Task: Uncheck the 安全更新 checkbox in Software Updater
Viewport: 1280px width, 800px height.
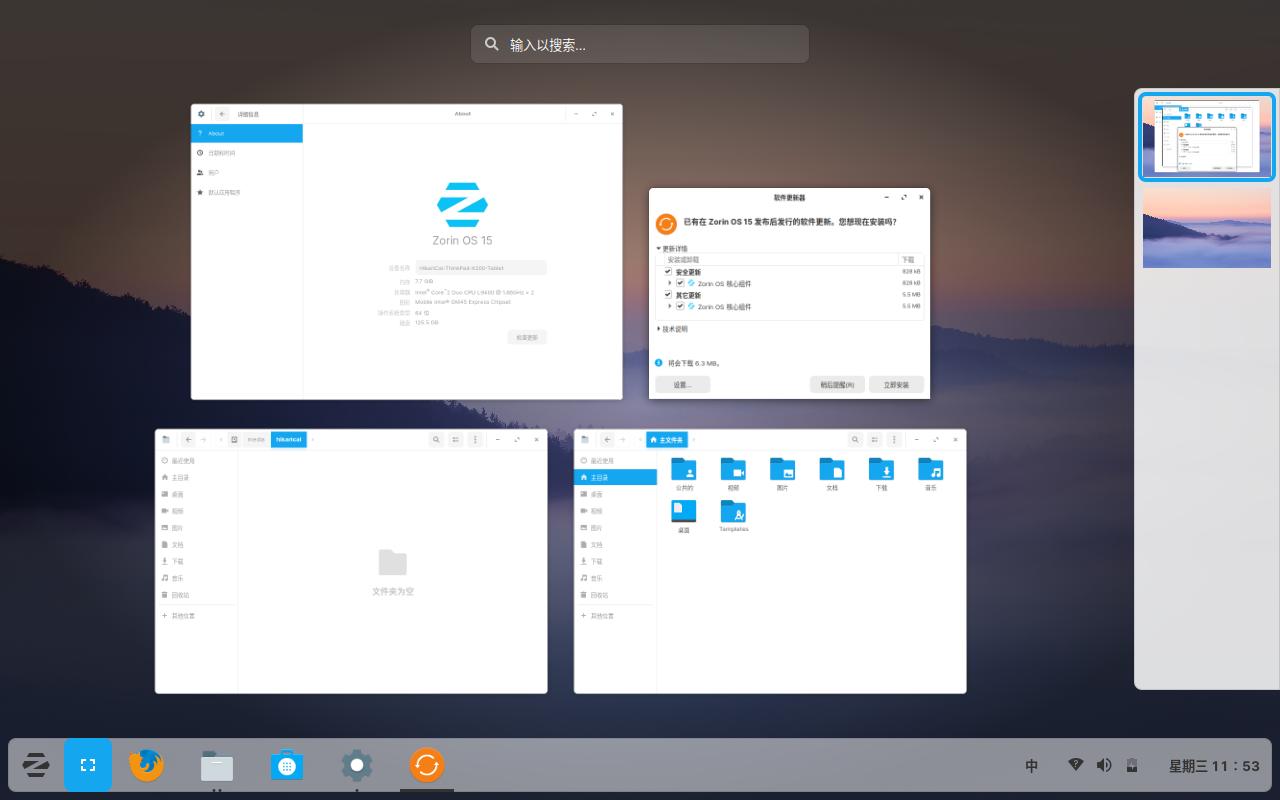Action: tap(668, 271)
